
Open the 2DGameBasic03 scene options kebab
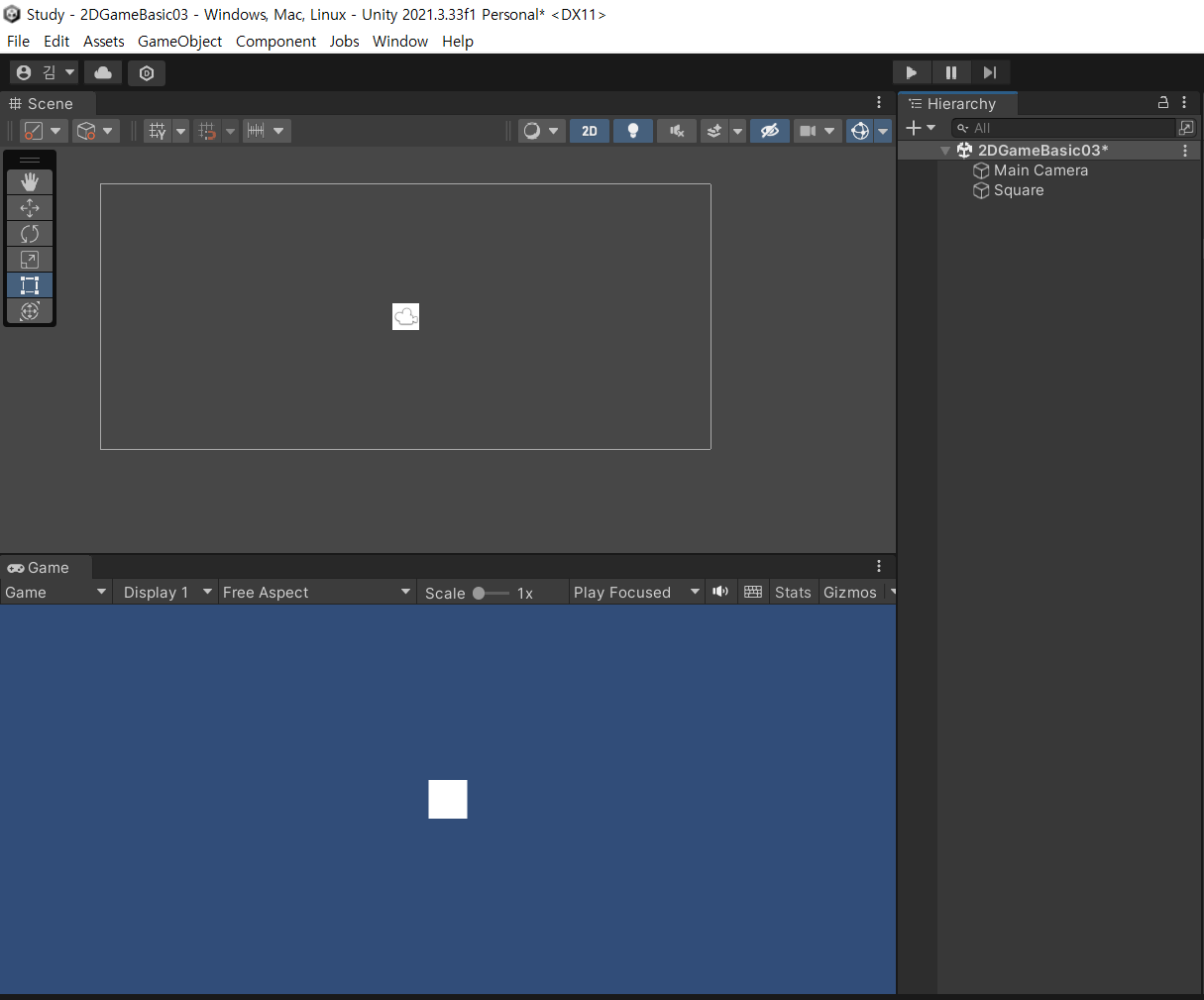tap(1185, 151)
